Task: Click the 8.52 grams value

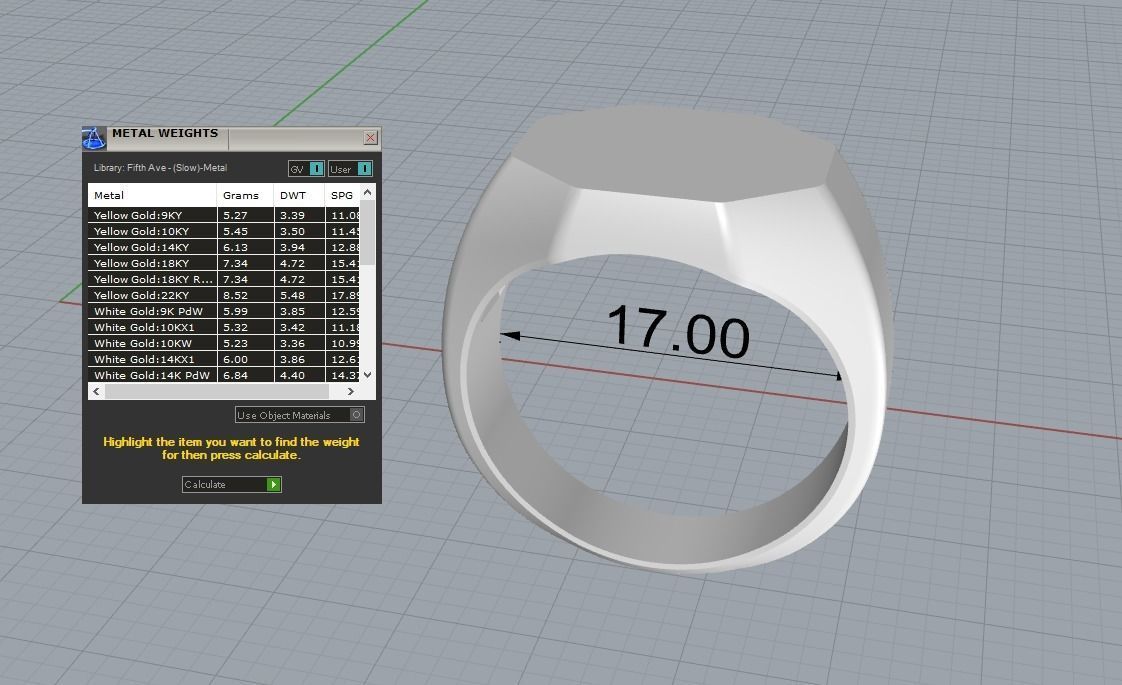Action: pos(235,295)
